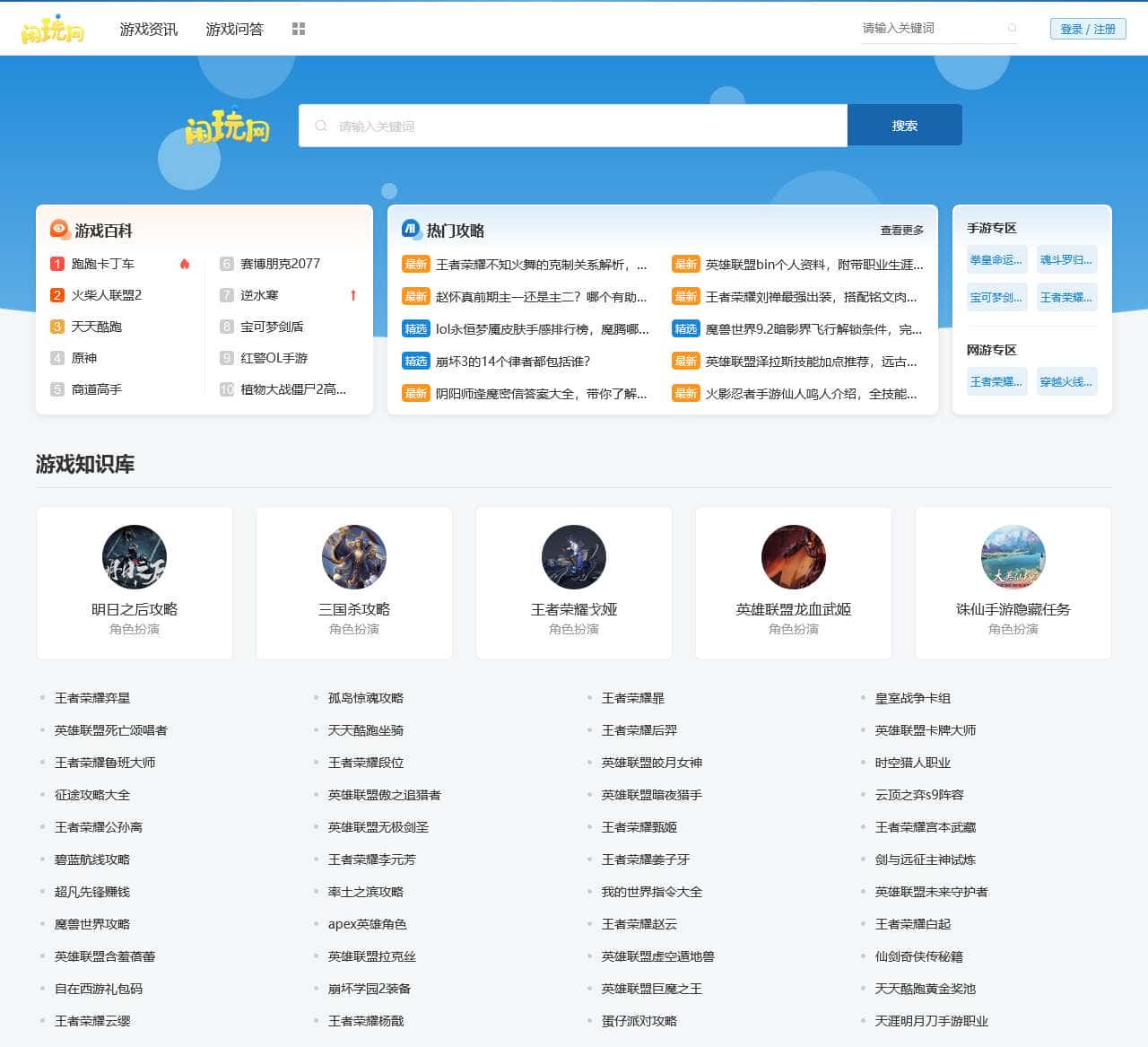Click the magnifier icon in the header search box
This screenshot has width=1148, height=1047.
click(1013, 29)
